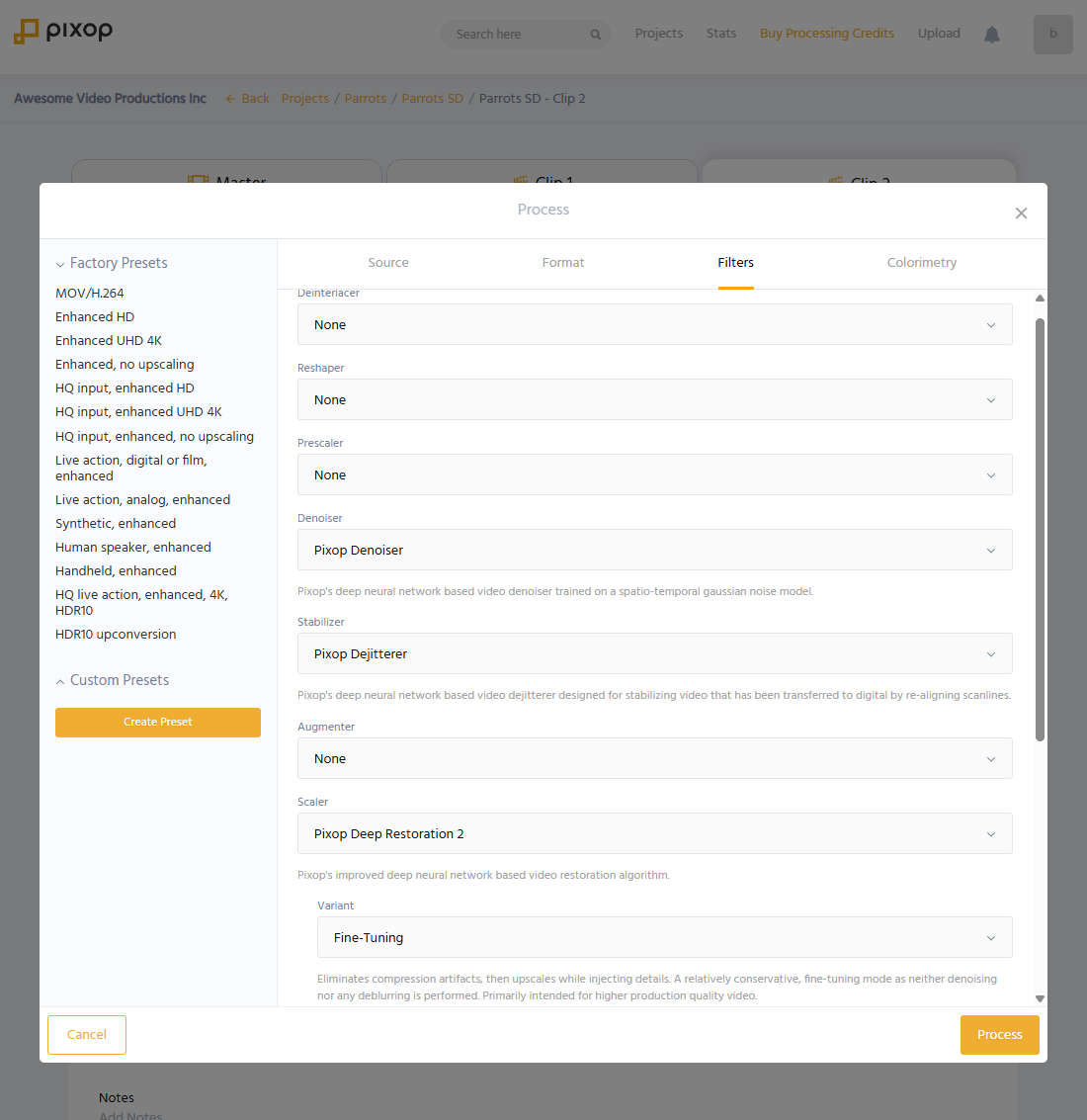Open the Deinterlacer dropdown
Viewport: 1087px width, 1120px height.
click(654, 324)
